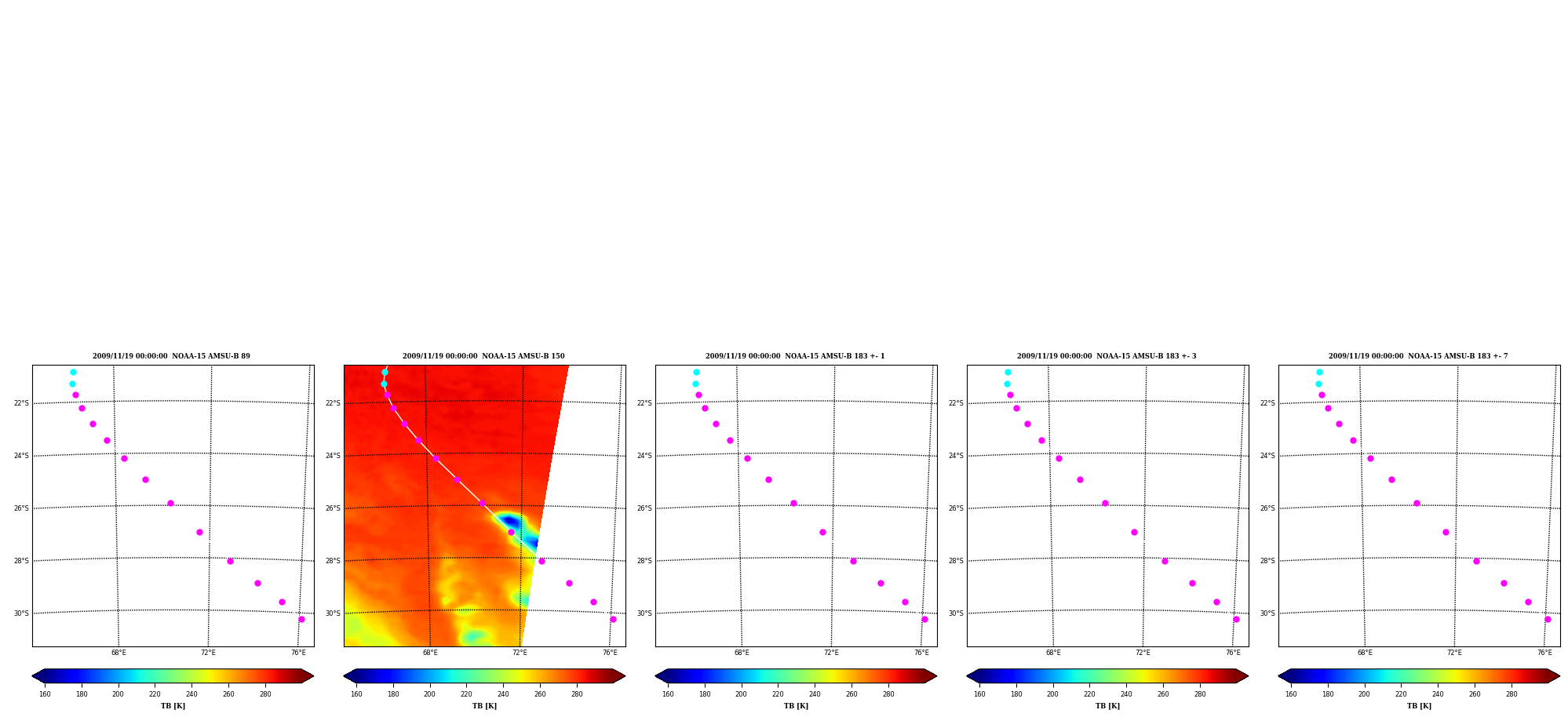Click the yellow section of the 183 +- 3 colorbar

(x=1143, y=676)
